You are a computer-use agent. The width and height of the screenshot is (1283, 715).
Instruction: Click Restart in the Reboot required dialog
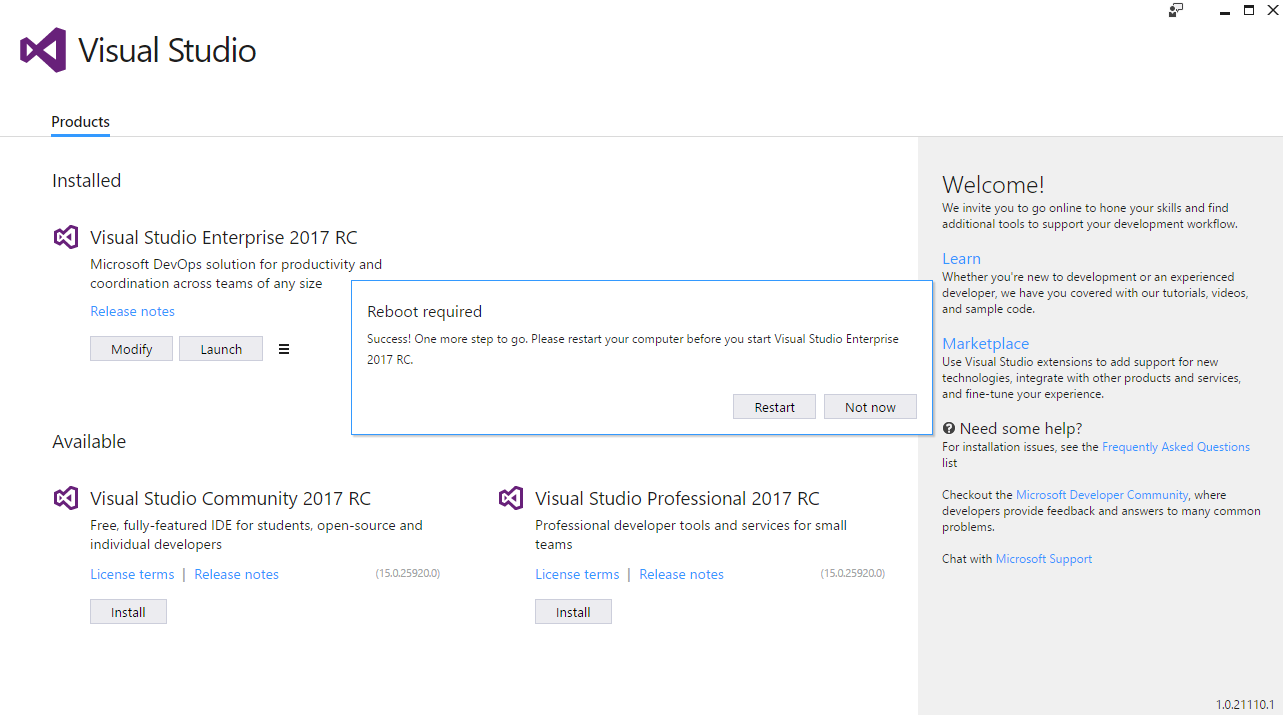click(x=774, y=406)
